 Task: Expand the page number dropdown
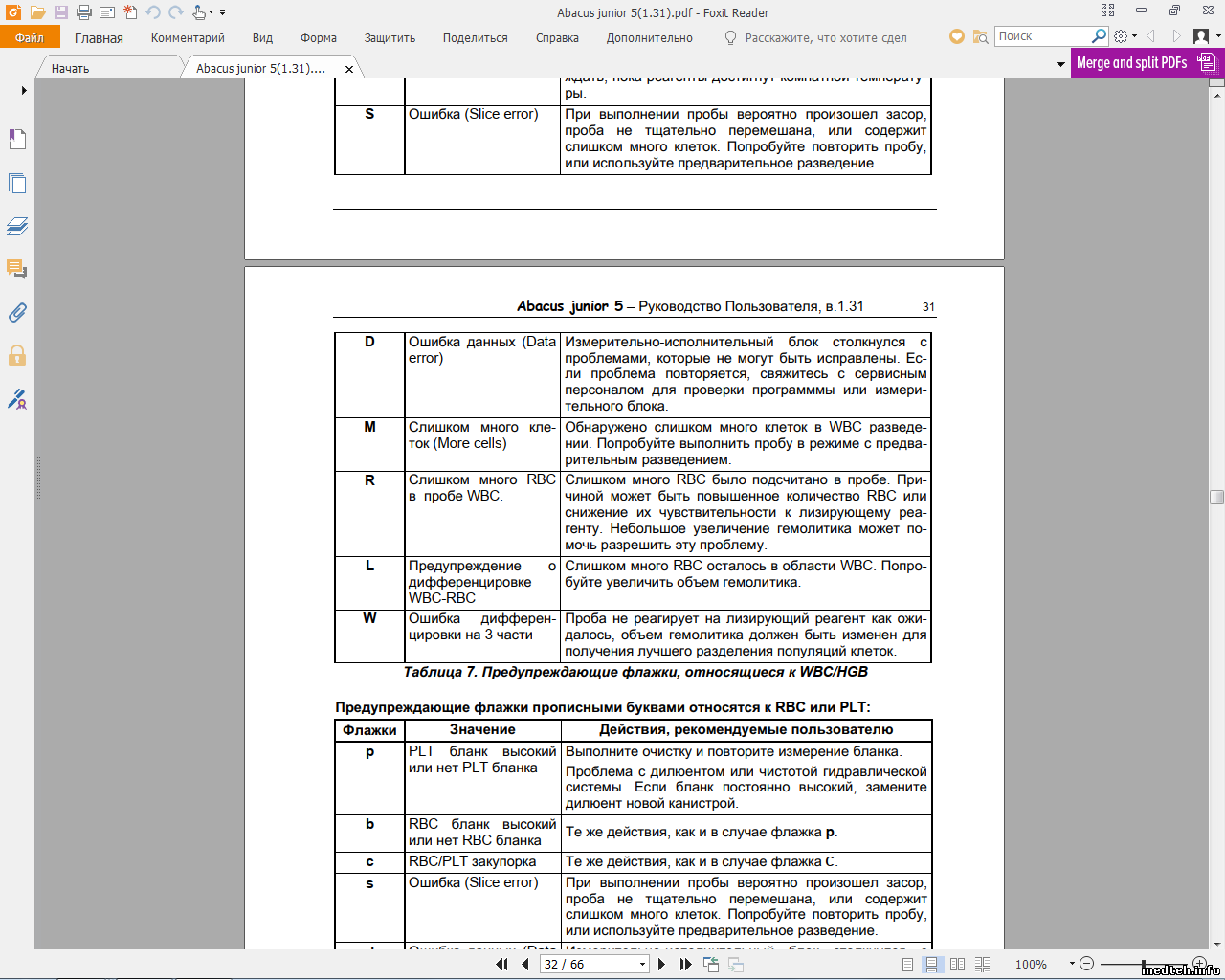click(x=642, y=964)
